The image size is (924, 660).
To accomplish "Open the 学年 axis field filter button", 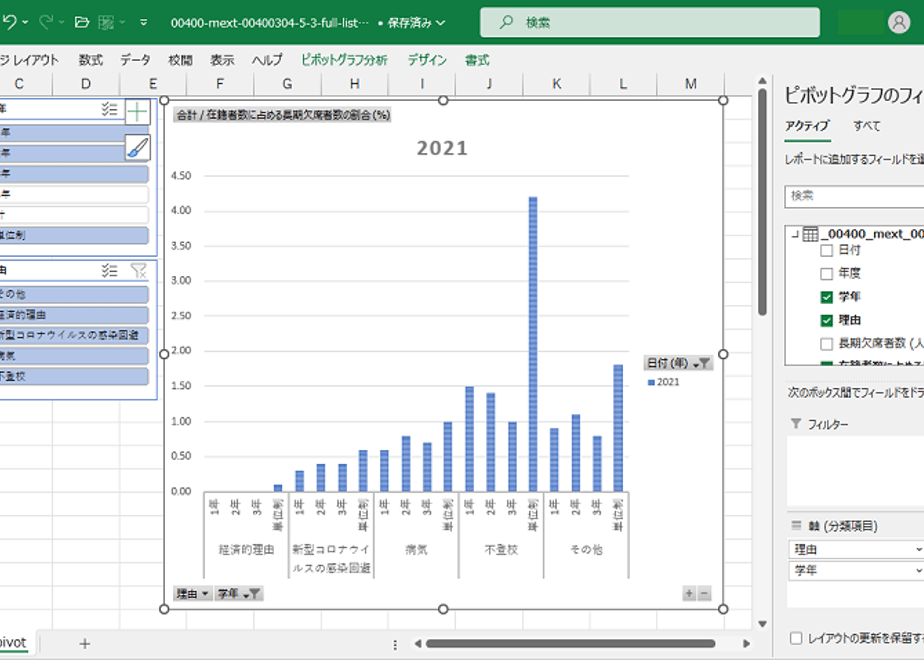I will click(x=238, y=593).
